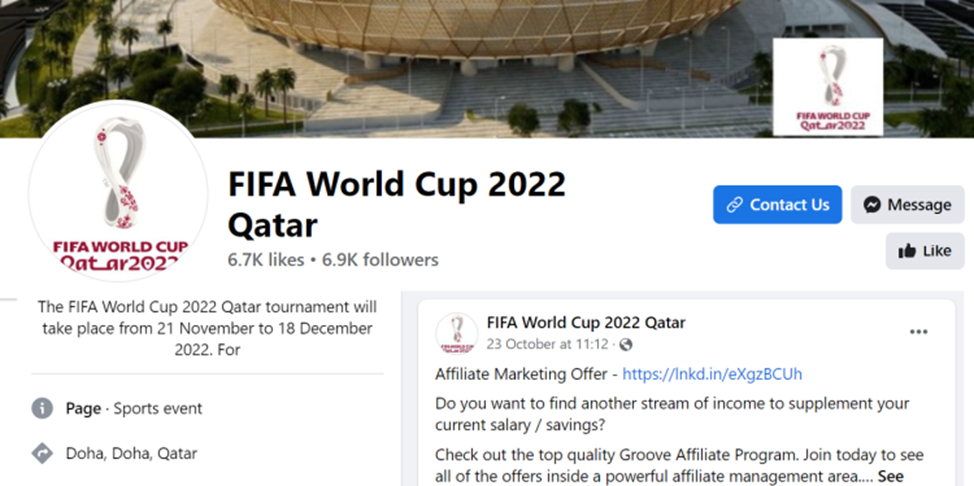Open the small logo thumbnail on cover

(x=827, y=87)
